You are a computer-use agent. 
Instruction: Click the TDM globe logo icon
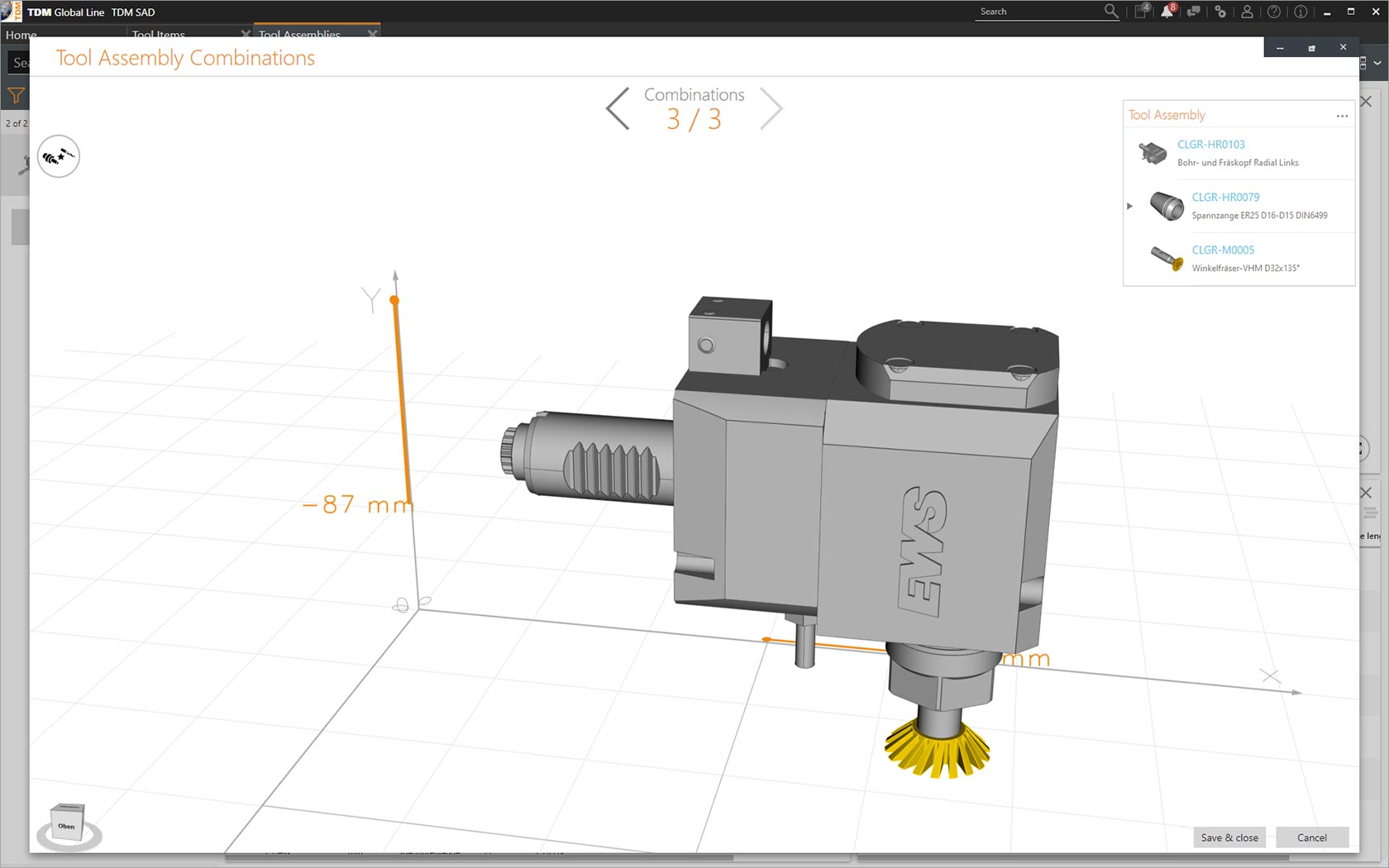click(x=11, y=12)
